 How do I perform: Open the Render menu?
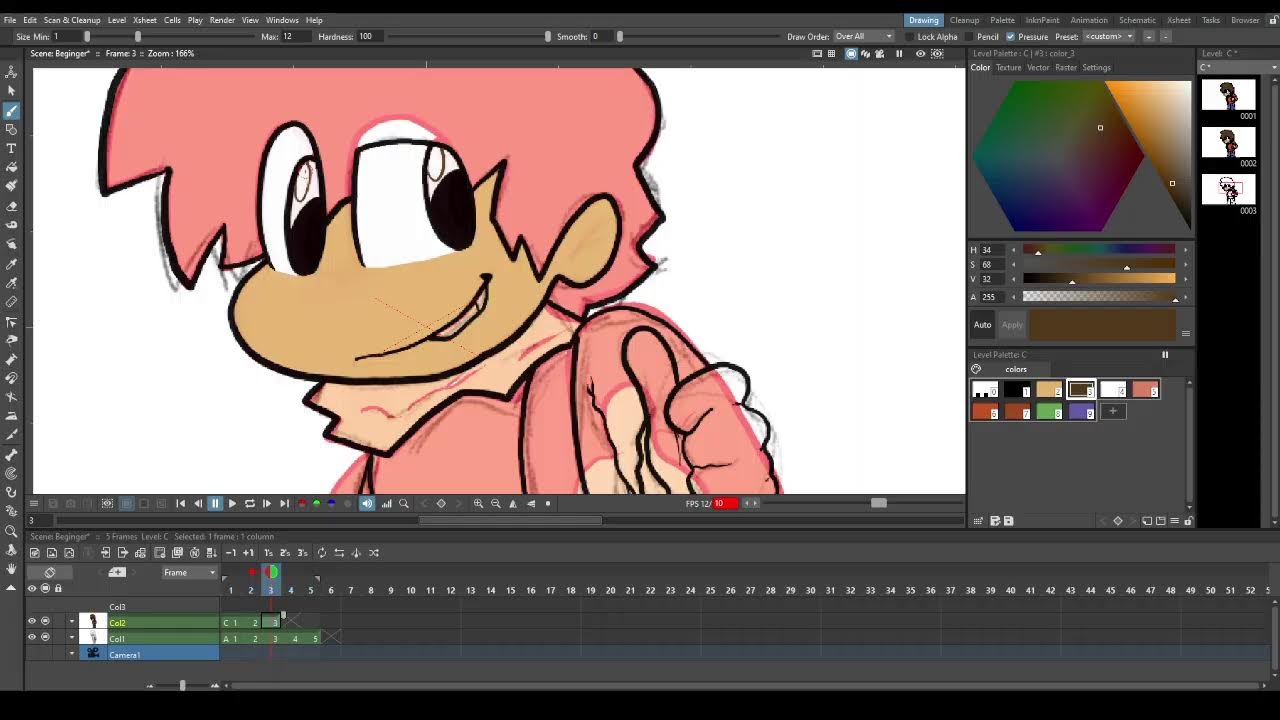tap(222, 20)
